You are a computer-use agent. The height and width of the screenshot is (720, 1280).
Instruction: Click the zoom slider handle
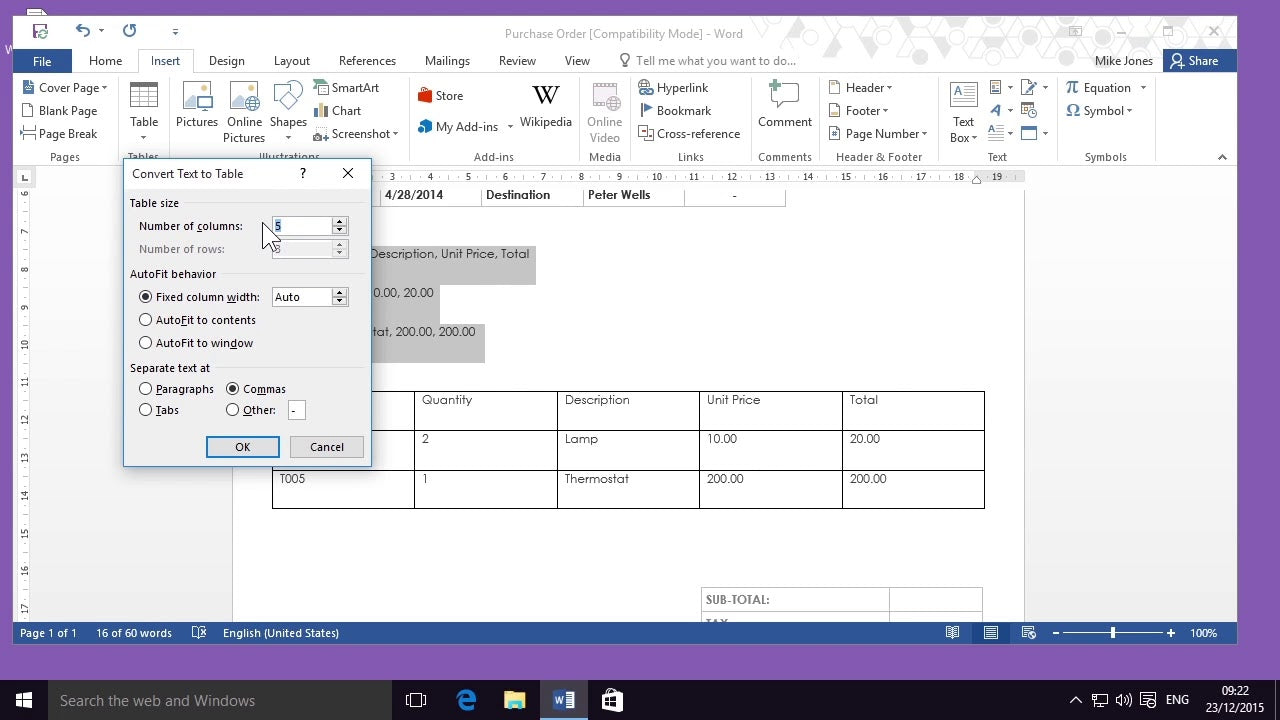click(x=1112, y=633)
